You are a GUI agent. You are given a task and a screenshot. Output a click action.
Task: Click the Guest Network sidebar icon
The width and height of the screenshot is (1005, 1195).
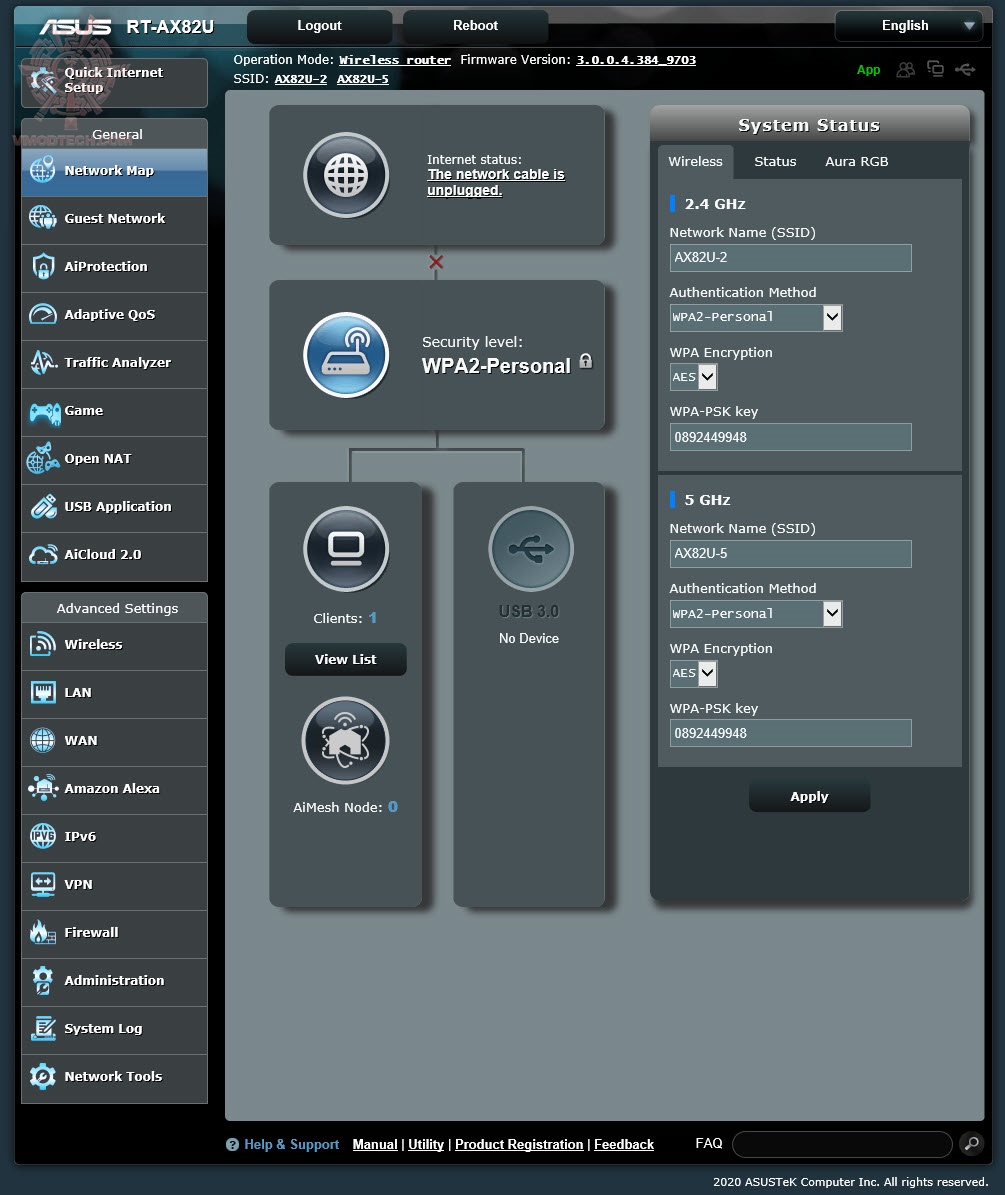point(43,217)
